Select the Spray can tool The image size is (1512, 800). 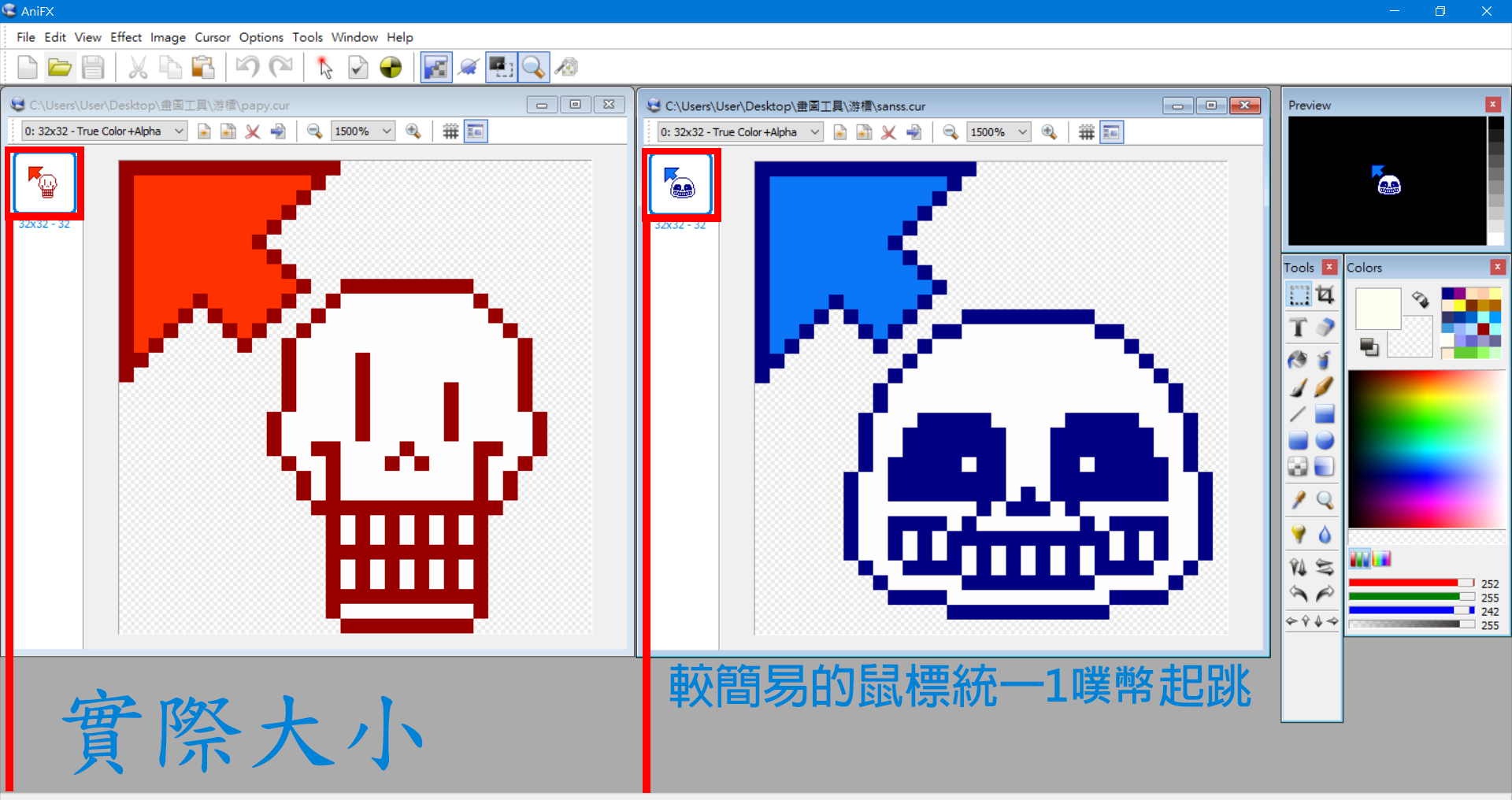[x=1325, y=360]
